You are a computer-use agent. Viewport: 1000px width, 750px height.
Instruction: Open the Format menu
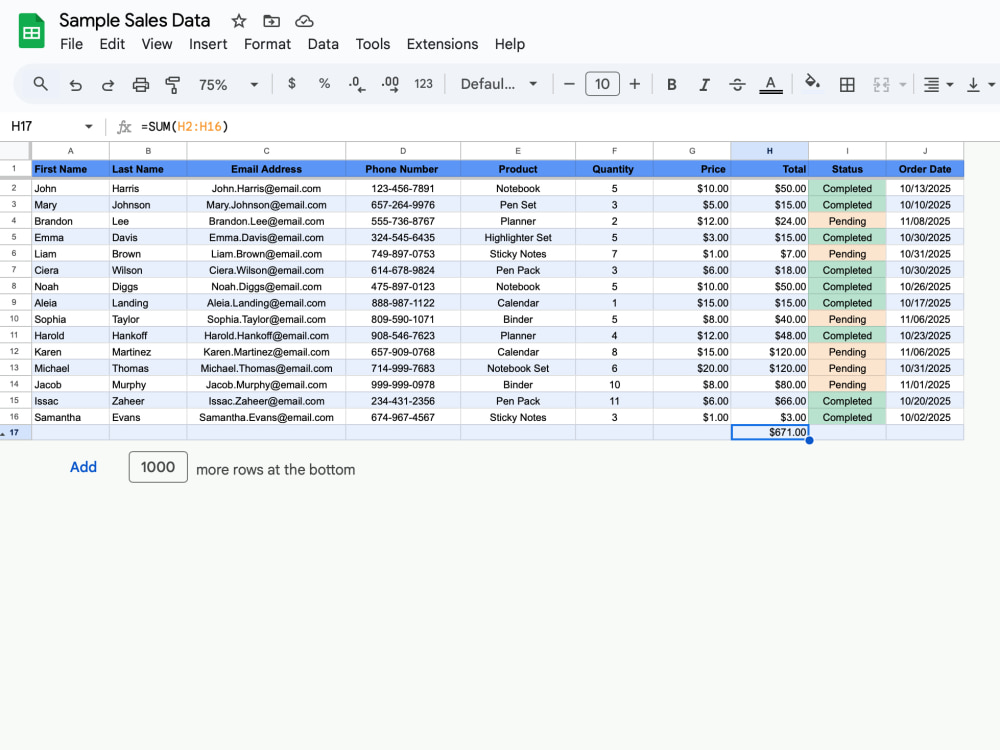[267, 44]
